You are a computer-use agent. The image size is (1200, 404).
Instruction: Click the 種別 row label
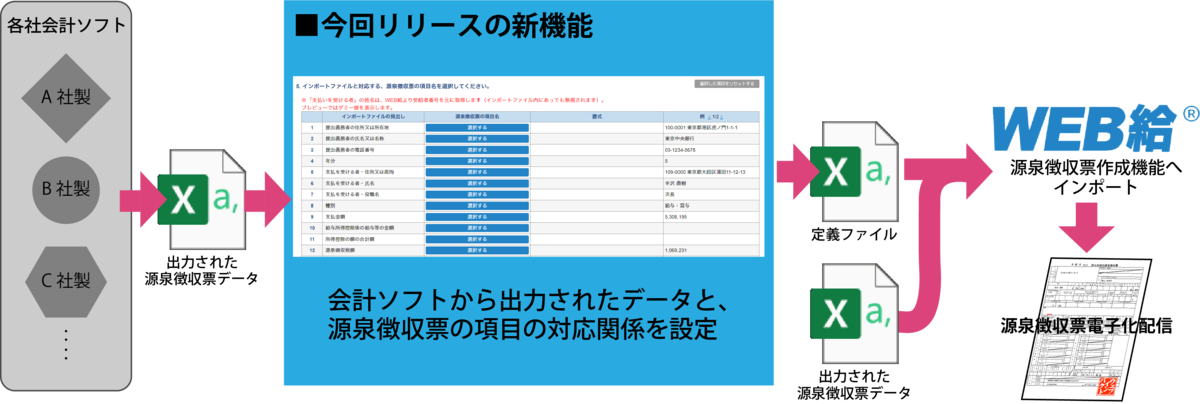click(x=331, y=205)
